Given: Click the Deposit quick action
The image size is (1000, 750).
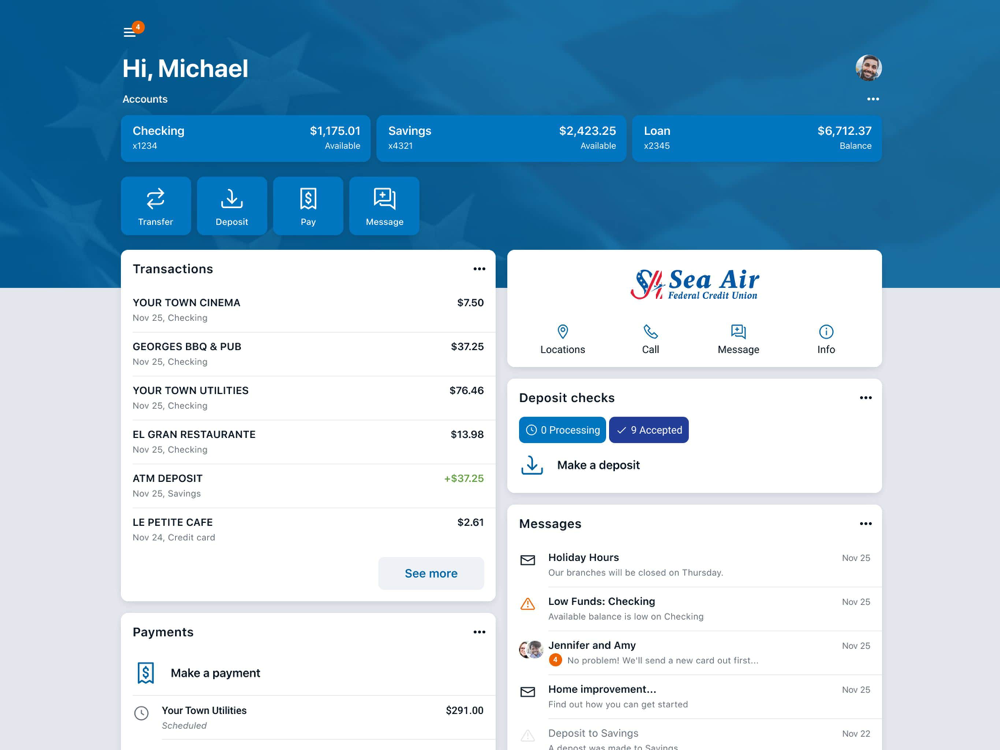Looking at the screenshot, I should click(x=232, y=206).
